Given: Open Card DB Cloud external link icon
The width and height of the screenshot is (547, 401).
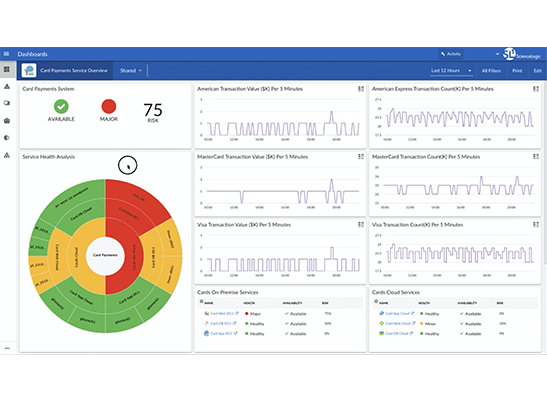Looking at the screenshot, I should [411, 333].
